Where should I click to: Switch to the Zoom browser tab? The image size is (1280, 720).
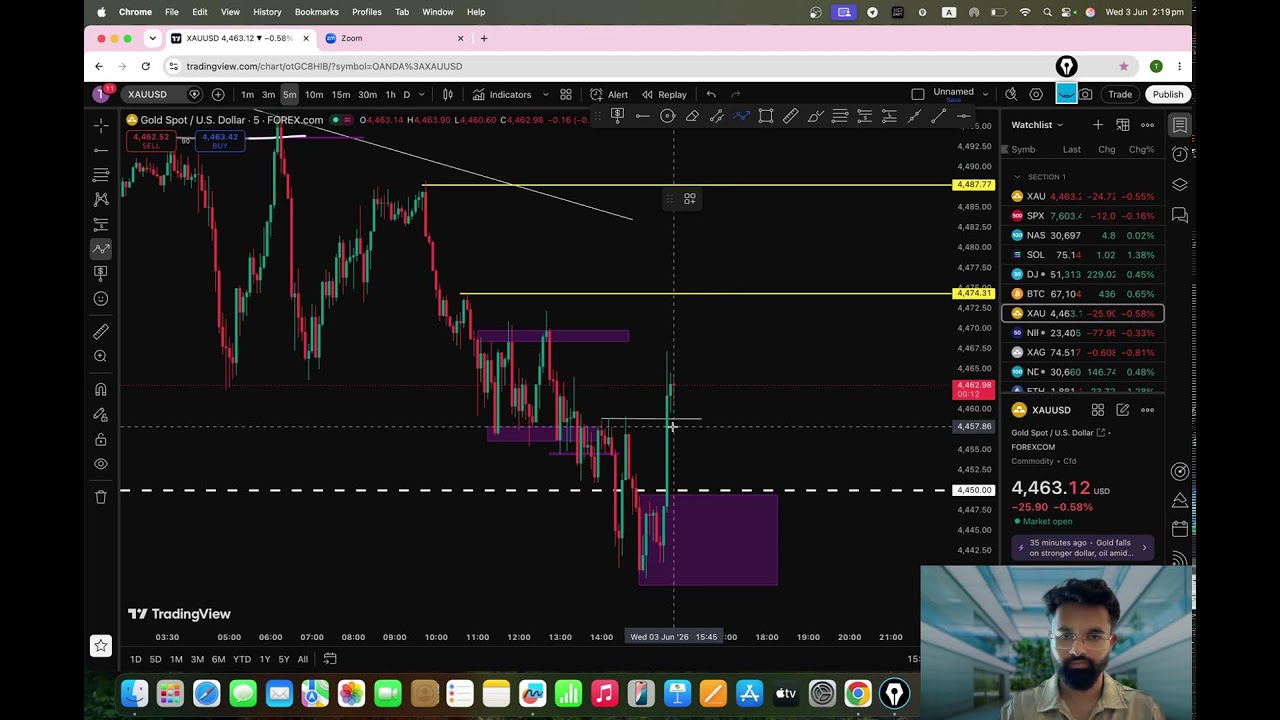[x=395, y=38]
